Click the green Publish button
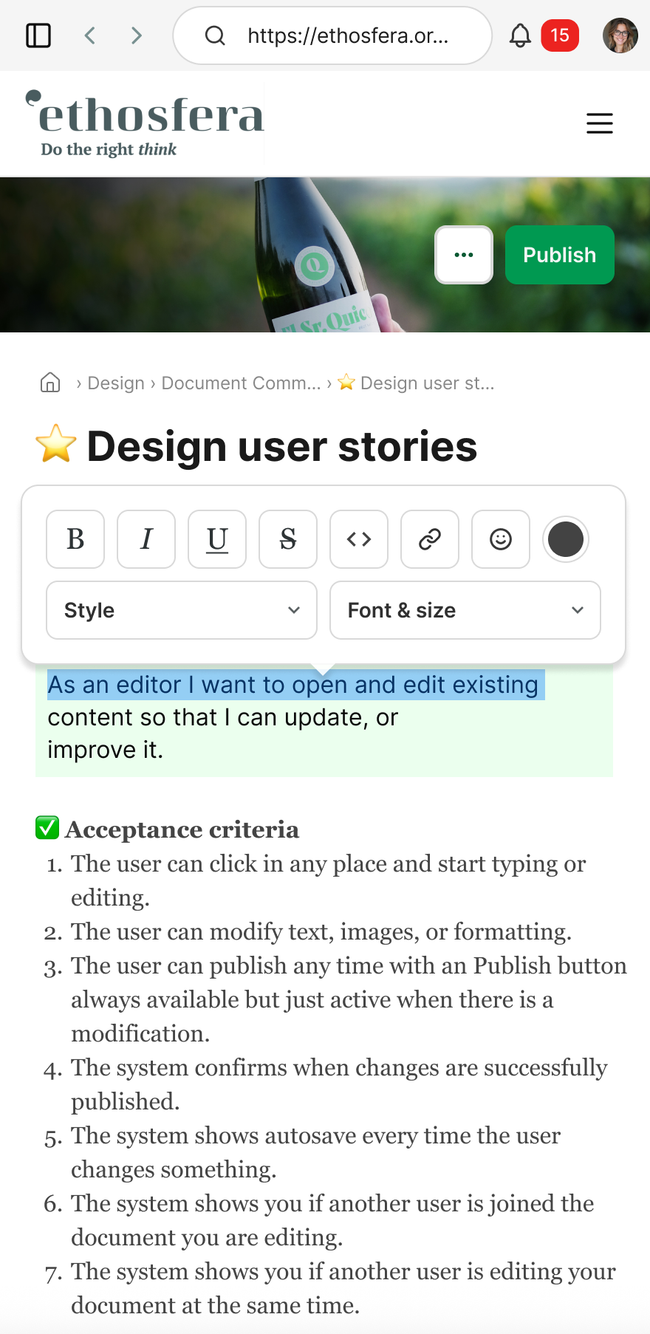The image size is (650, 1334). 559,255
